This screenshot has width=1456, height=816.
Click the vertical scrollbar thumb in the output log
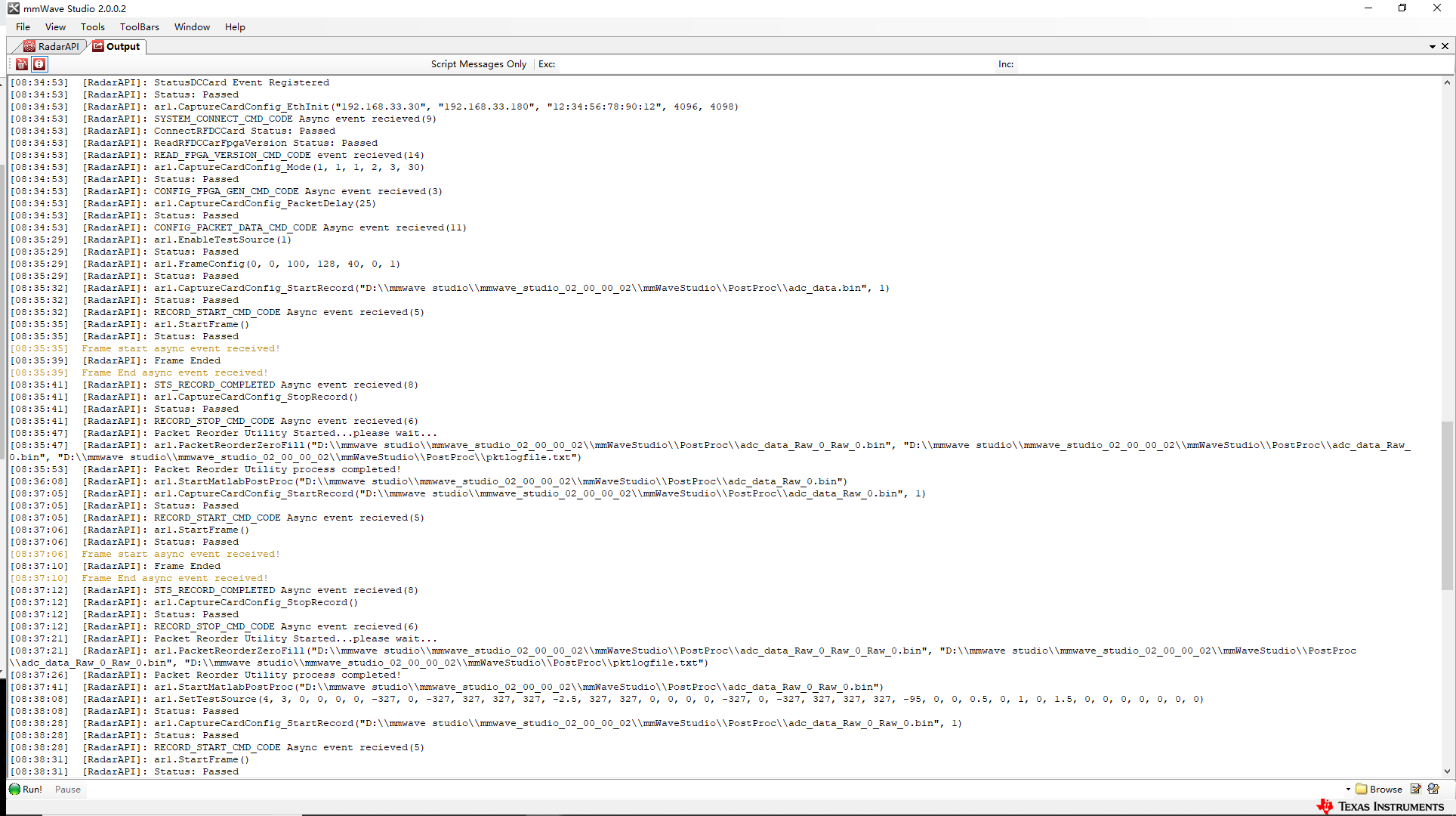pyautogui.click(x=1447, y=505)
